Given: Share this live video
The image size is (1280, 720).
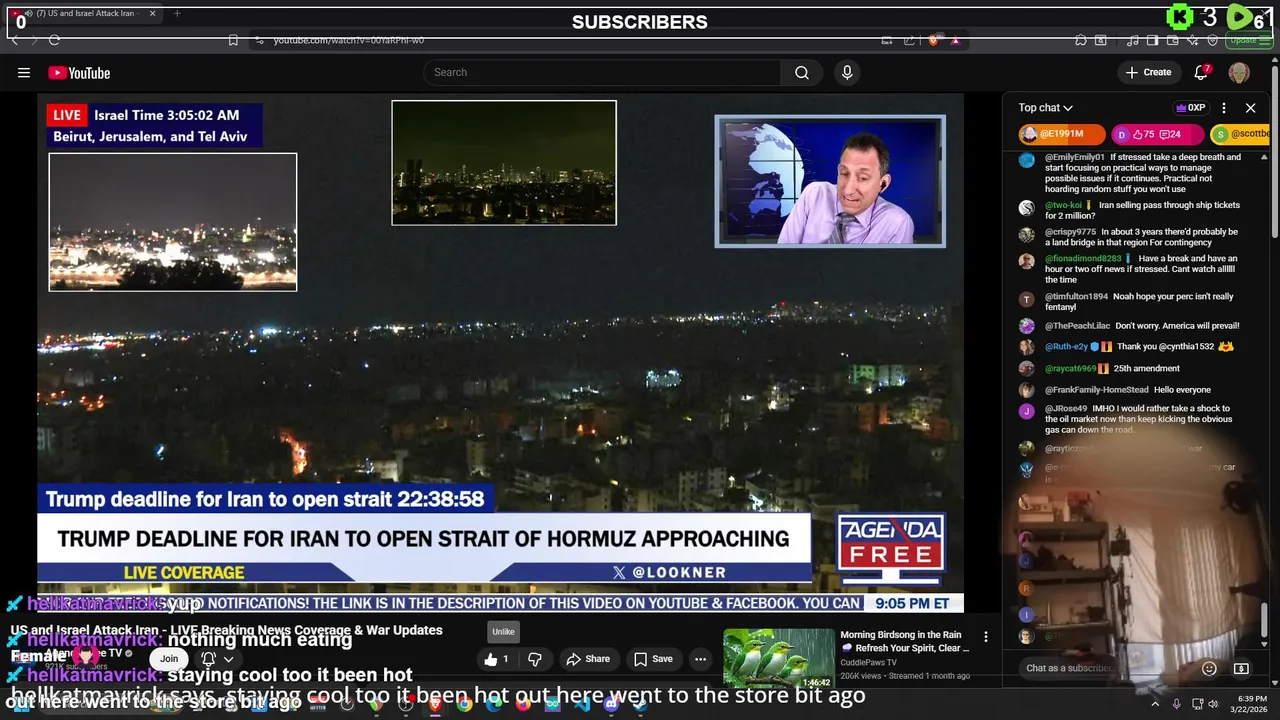Looking at the screenshot, I should (x=588, y=659).
